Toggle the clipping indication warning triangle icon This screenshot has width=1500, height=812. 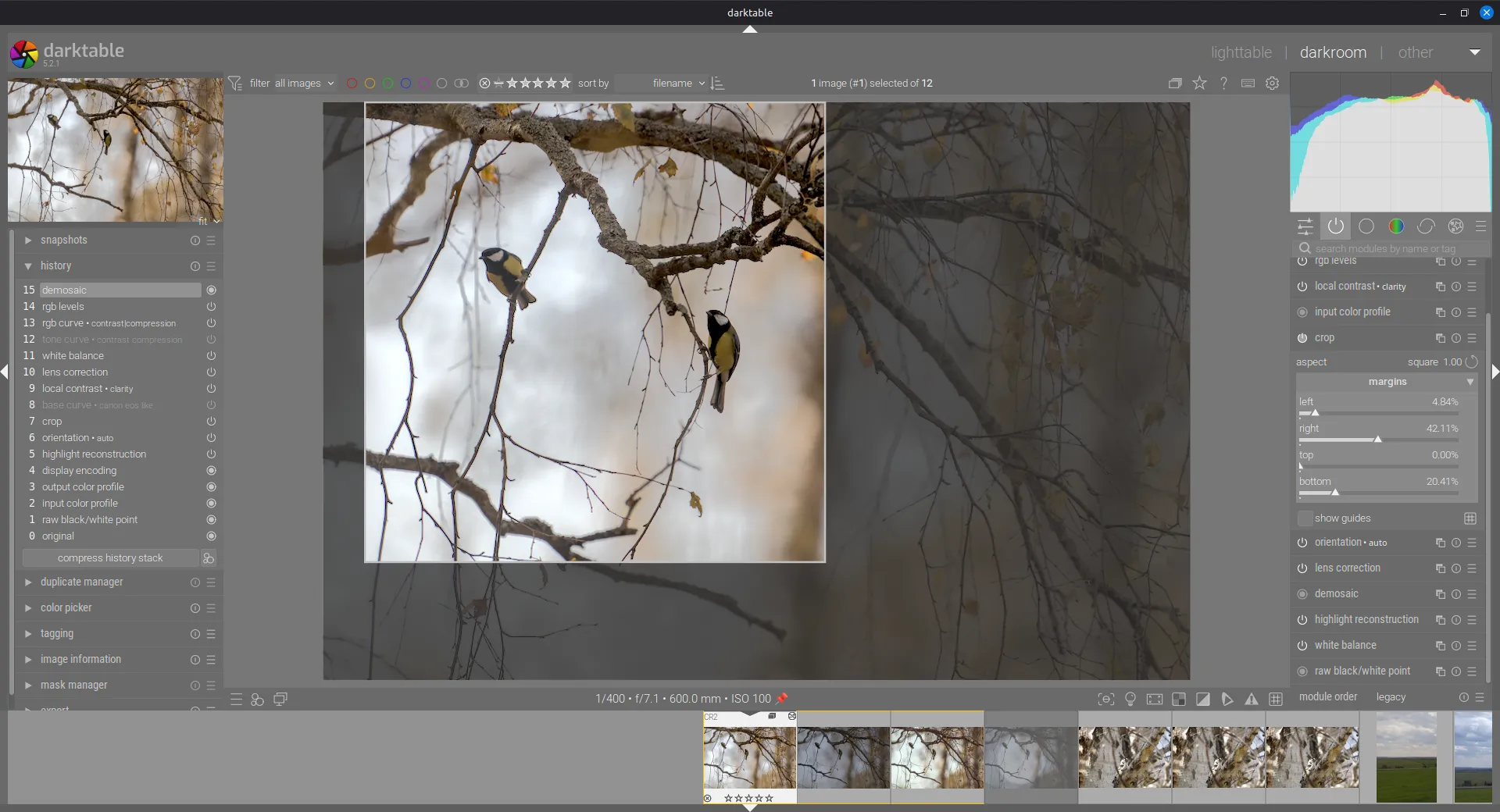point(1252,699)
